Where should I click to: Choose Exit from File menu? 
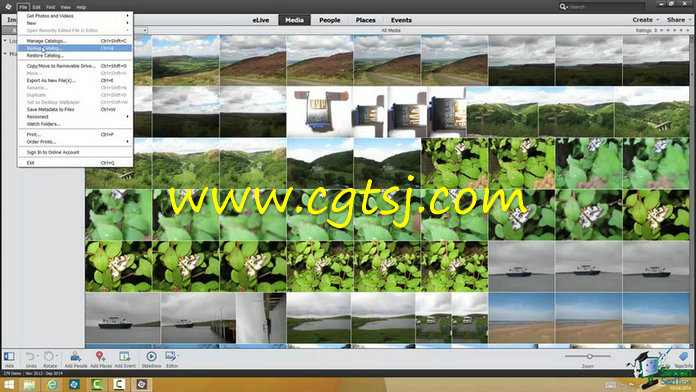75,163
